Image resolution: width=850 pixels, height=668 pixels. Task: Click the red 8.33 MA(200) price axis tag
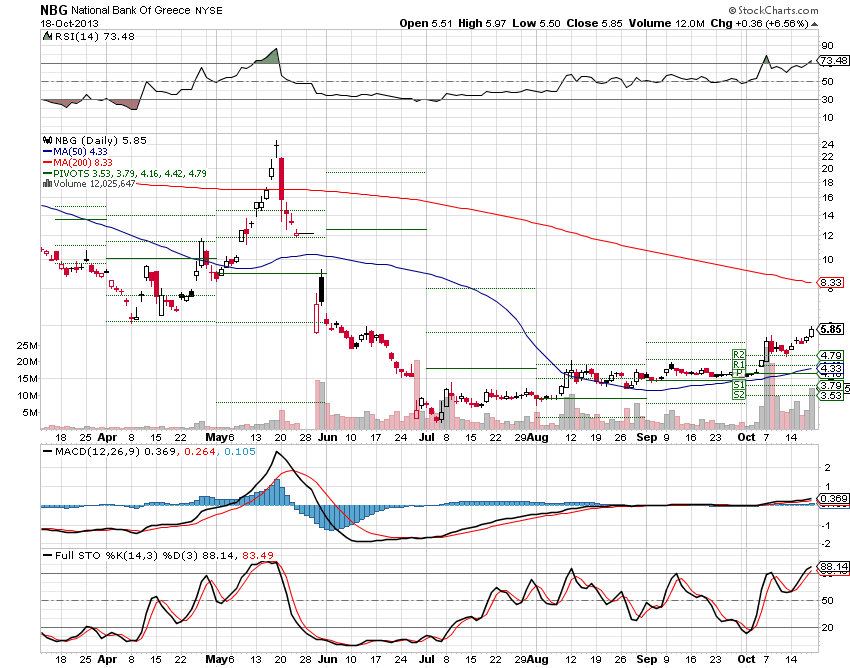pyautogui.click(x=830, y=282)
